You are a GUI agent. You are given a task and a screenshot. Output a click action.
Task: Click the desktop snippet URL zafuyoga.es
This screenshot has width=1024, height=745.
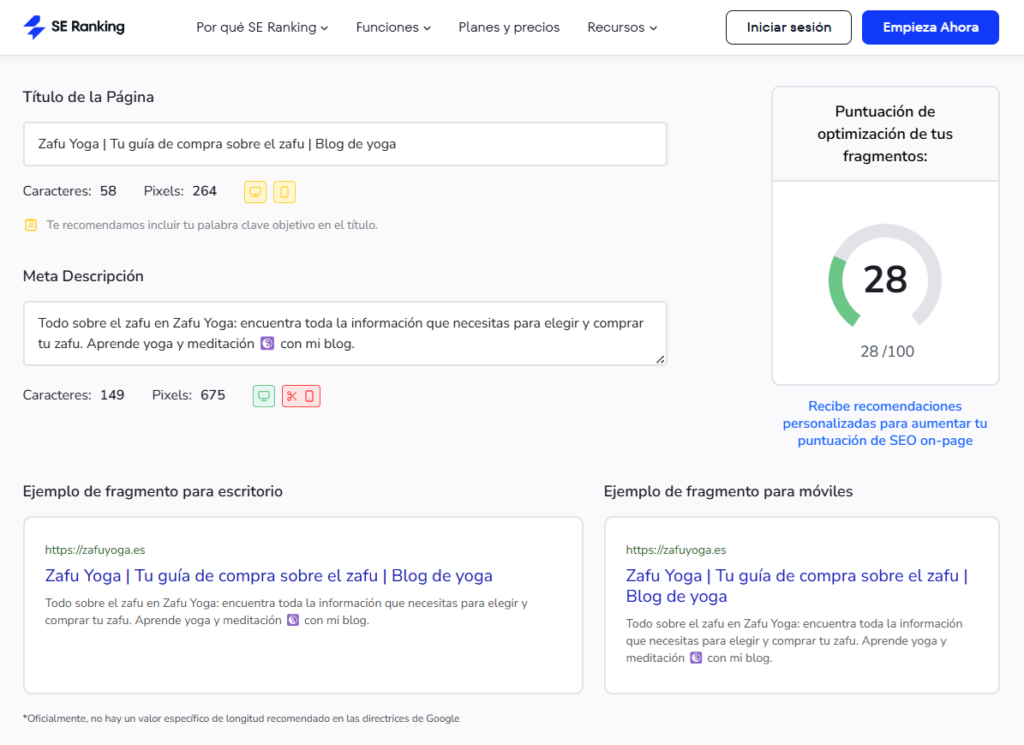coord(95,550)
